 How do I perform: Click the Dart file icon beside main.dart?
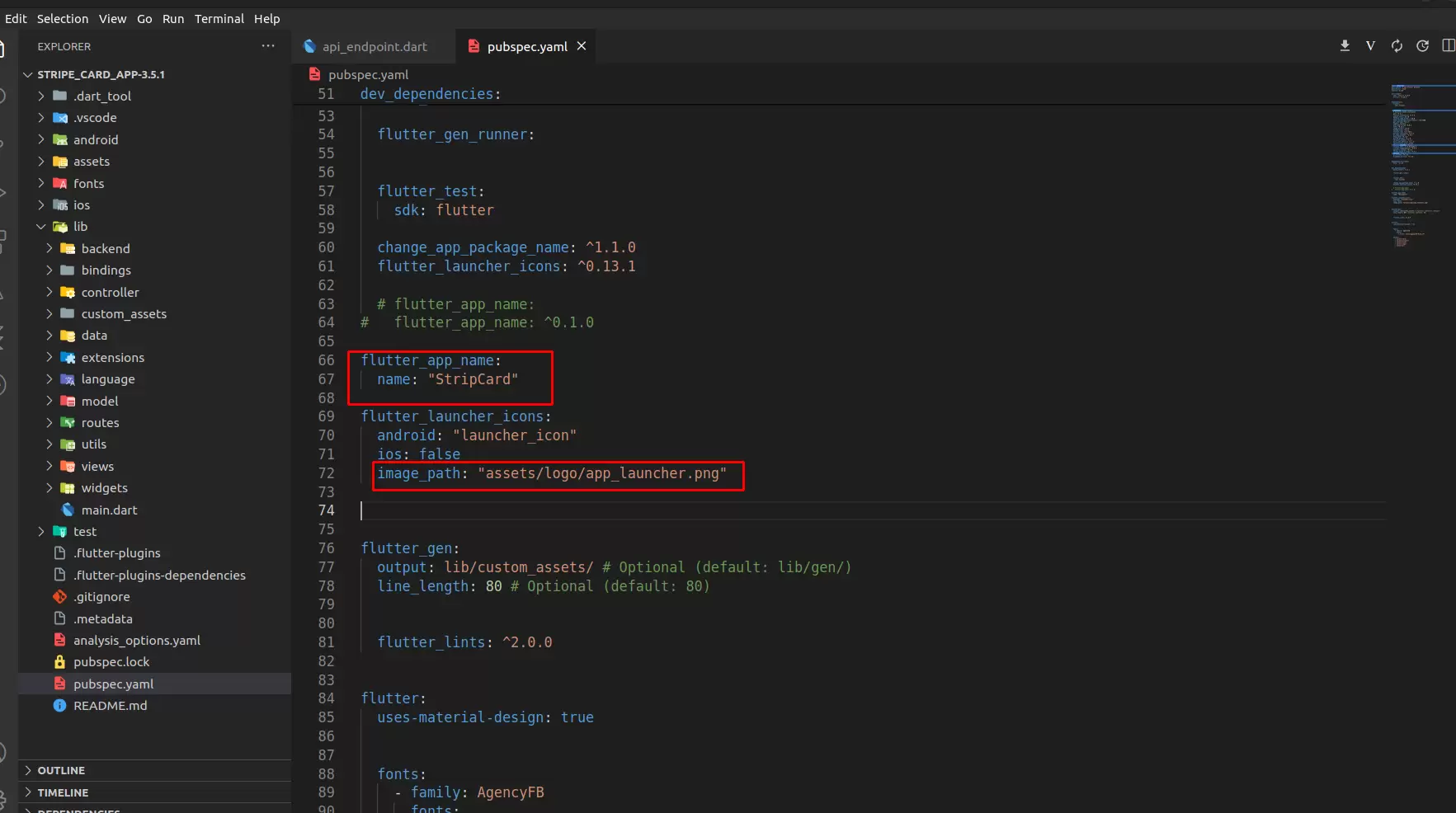tap(68, 510)
